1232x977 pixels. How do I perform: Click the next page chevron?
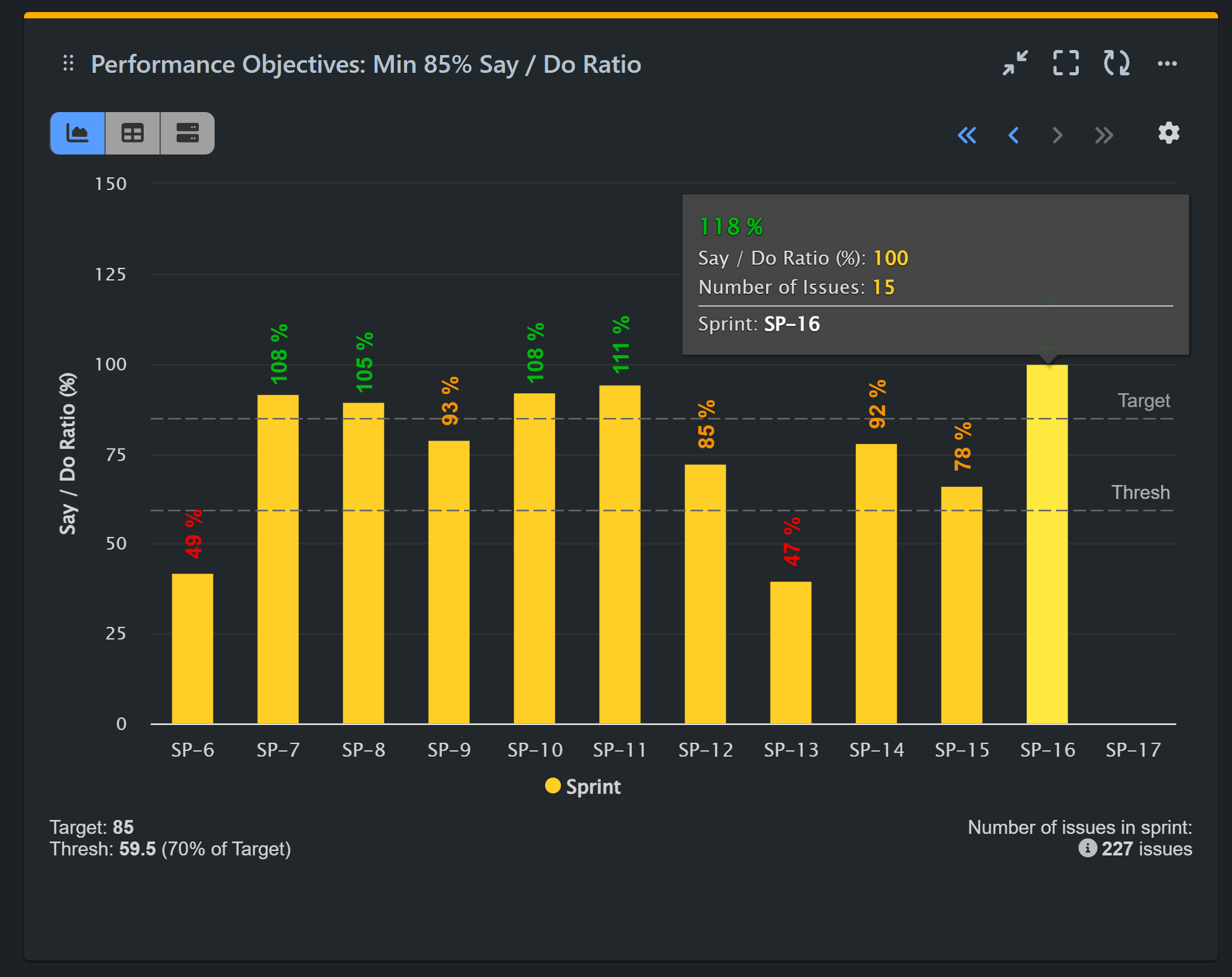pos(1057,135)
